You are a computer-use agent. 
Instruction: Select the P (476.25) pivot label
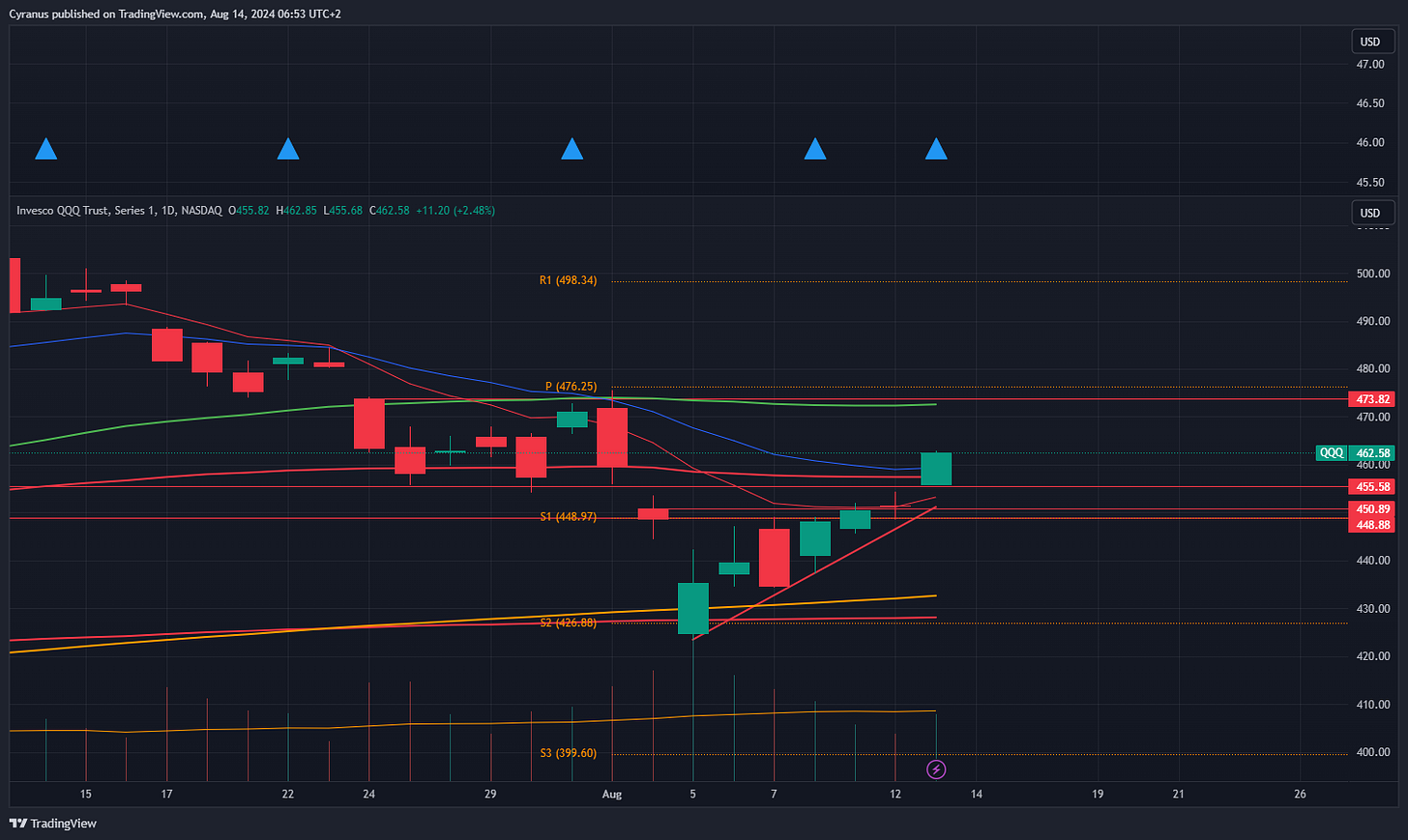click(x=572, y=387)
